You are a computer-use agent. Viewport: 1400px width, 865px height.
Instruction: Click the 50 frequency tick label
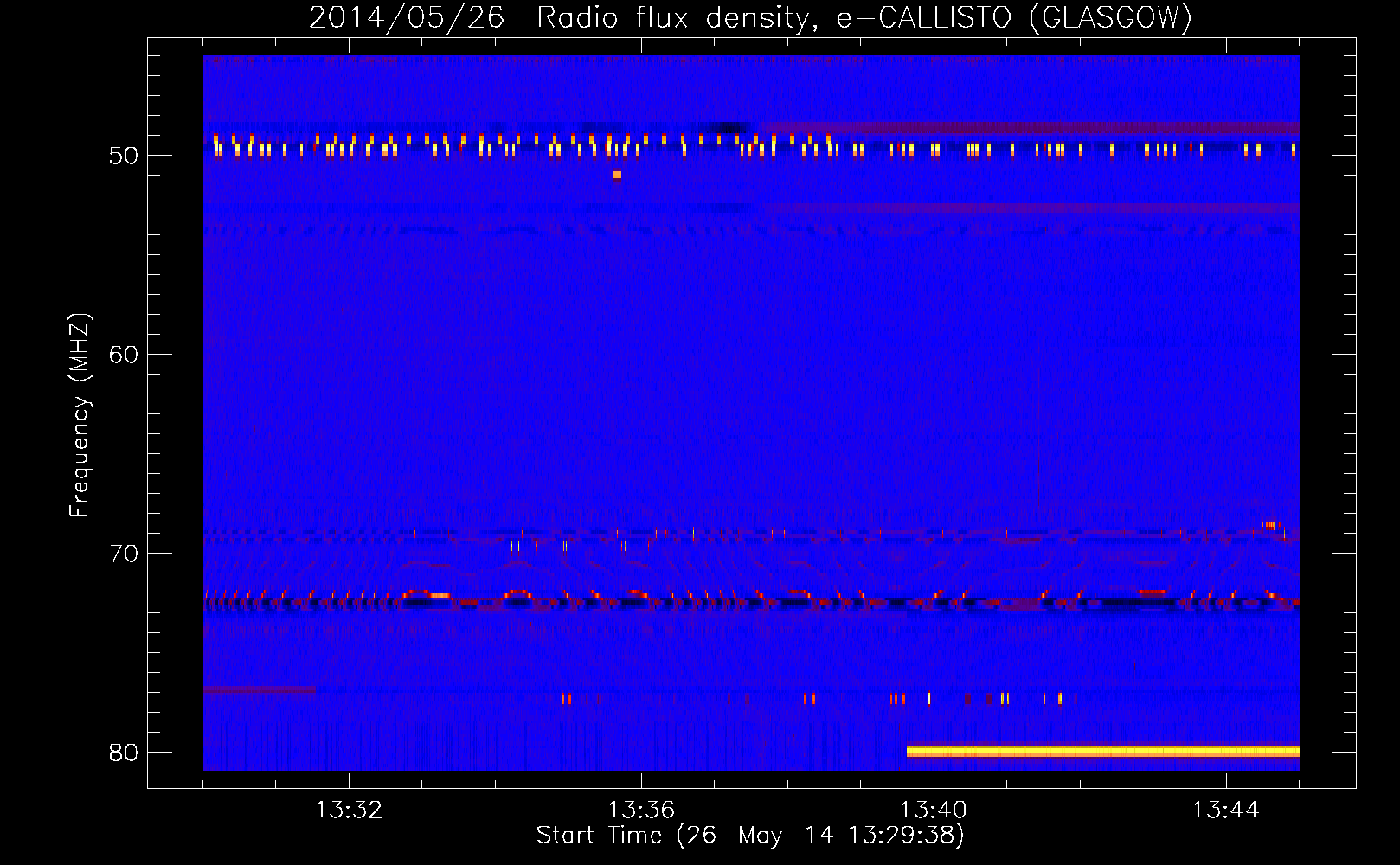click(124, 157)
